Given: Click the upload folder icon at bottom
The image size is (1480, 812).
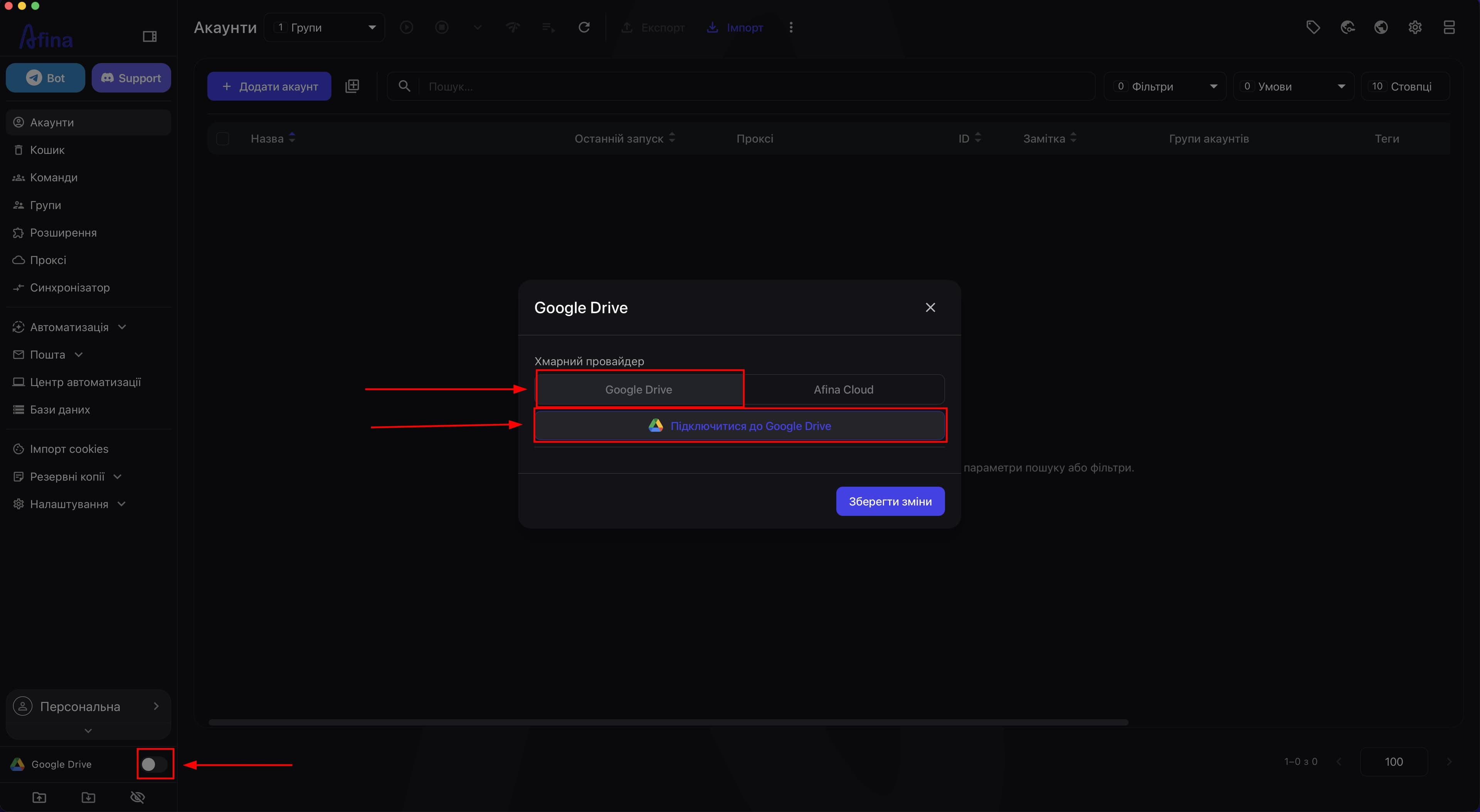Looking at the screenshot, I should (x=39, y=797).
